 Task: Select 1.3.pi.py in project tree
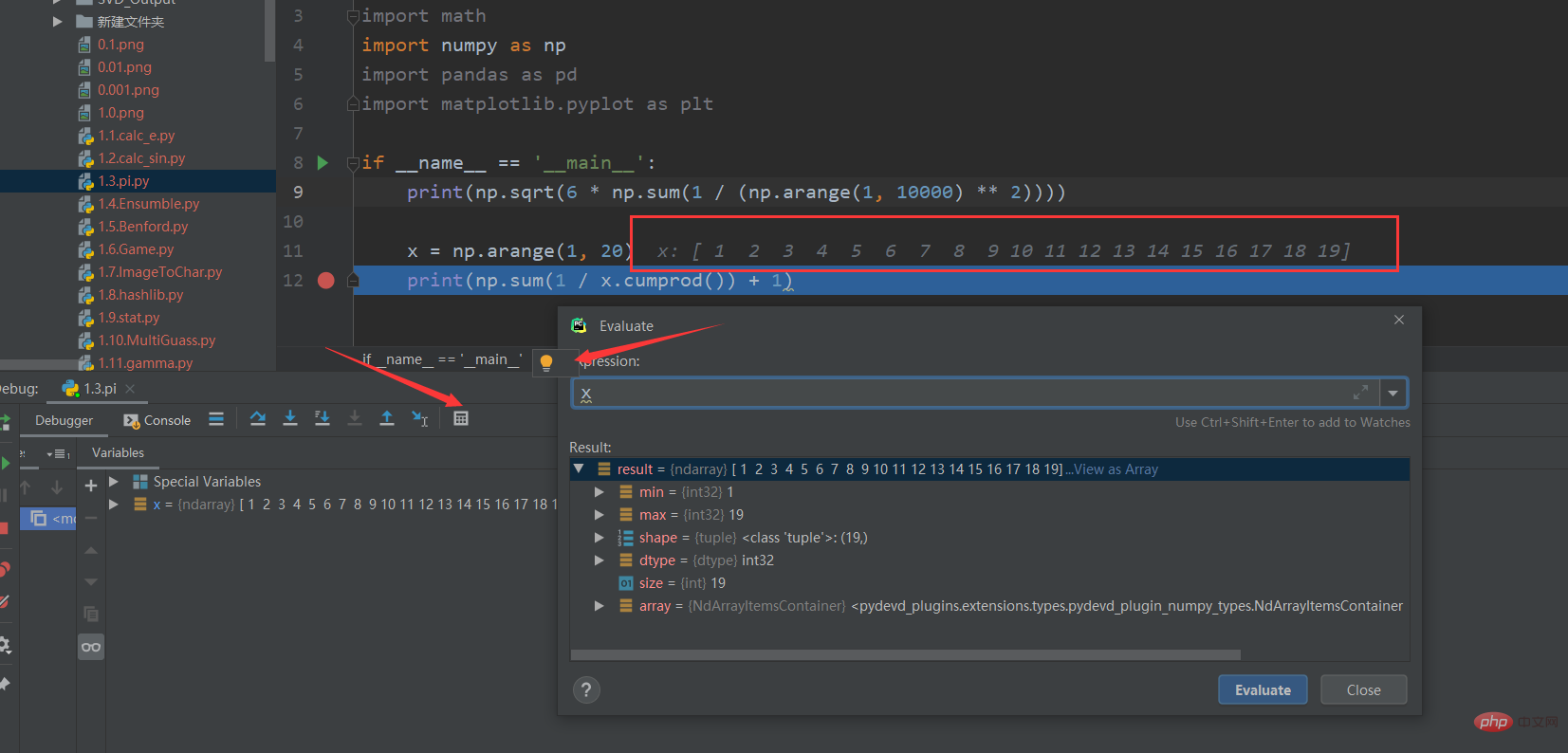click(123, 181)
